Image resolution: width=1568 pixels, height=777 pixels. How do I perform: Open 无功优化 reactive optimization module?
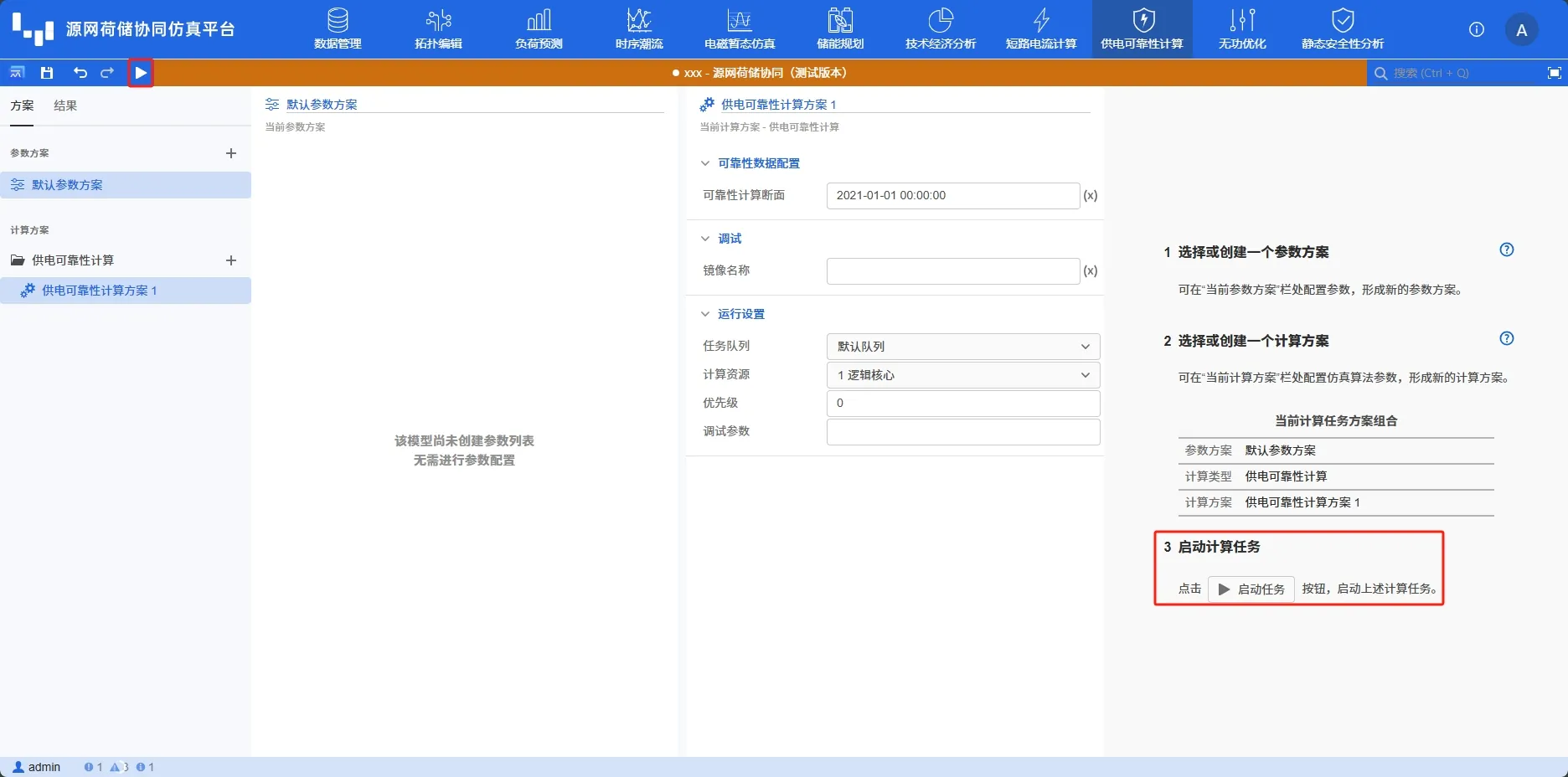[x=1242, y=29]
